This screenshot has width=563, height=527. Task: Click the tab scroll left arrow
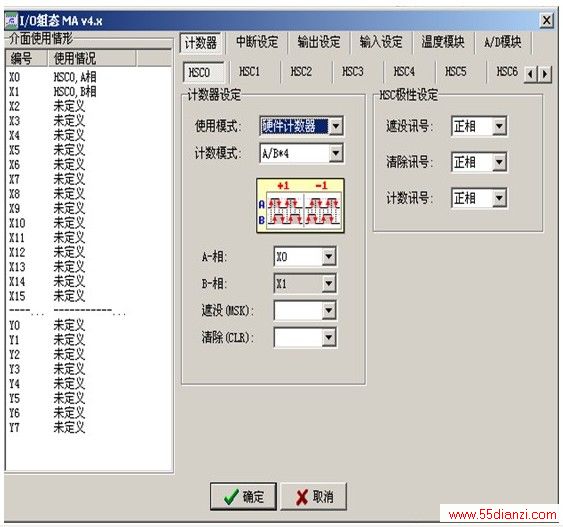pos(530,74)
